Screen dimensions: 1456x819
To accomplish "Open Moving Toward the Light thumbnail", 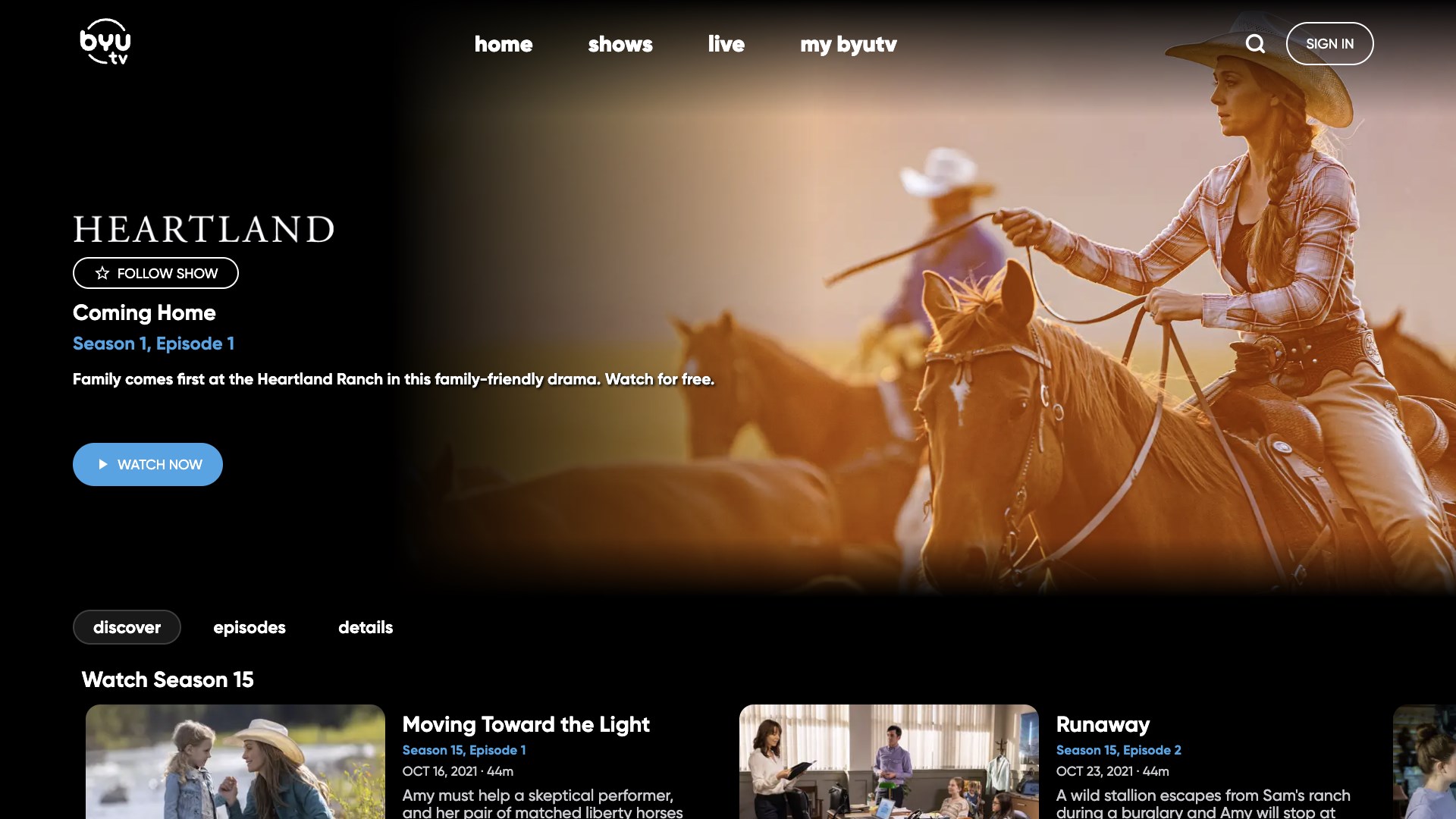I will click(x=235, y=761).
